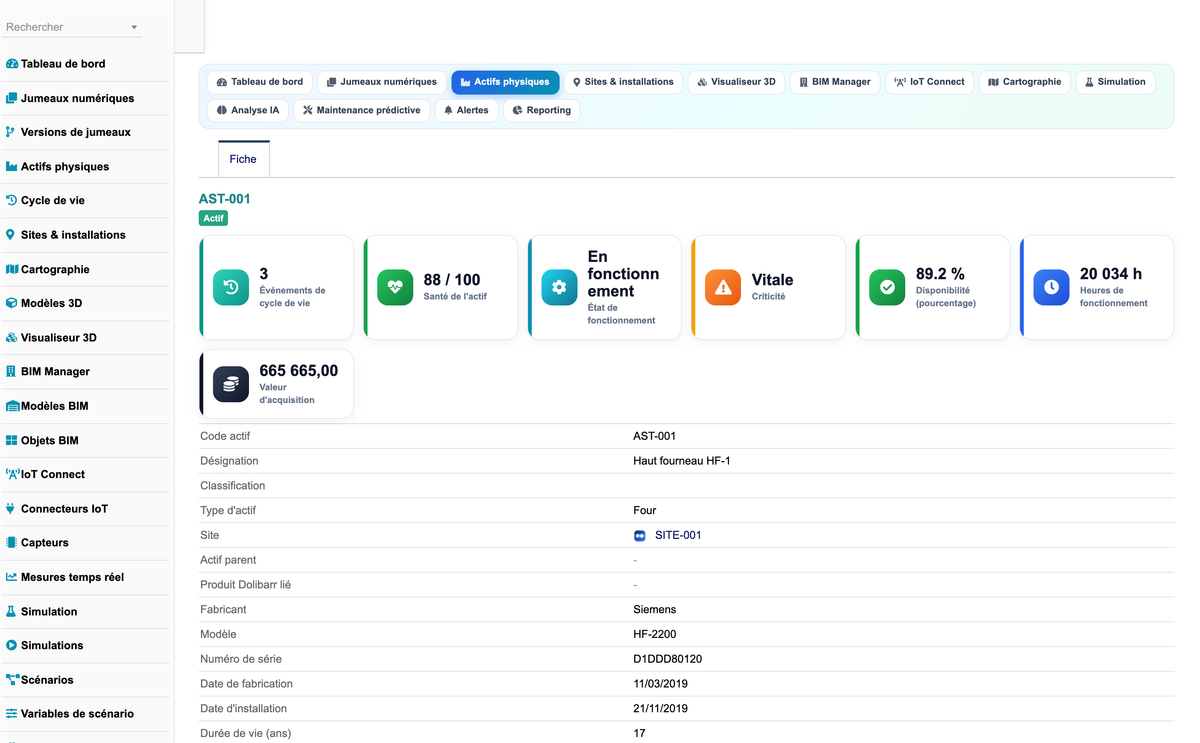Click the checkmark icon on Disponibilité card

tap(887, 288)
